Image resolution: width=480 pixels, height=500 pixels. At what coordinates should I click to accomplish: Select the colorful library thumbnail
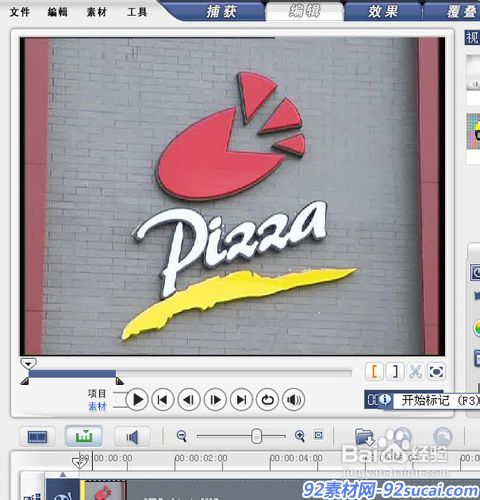pos(473,131)
